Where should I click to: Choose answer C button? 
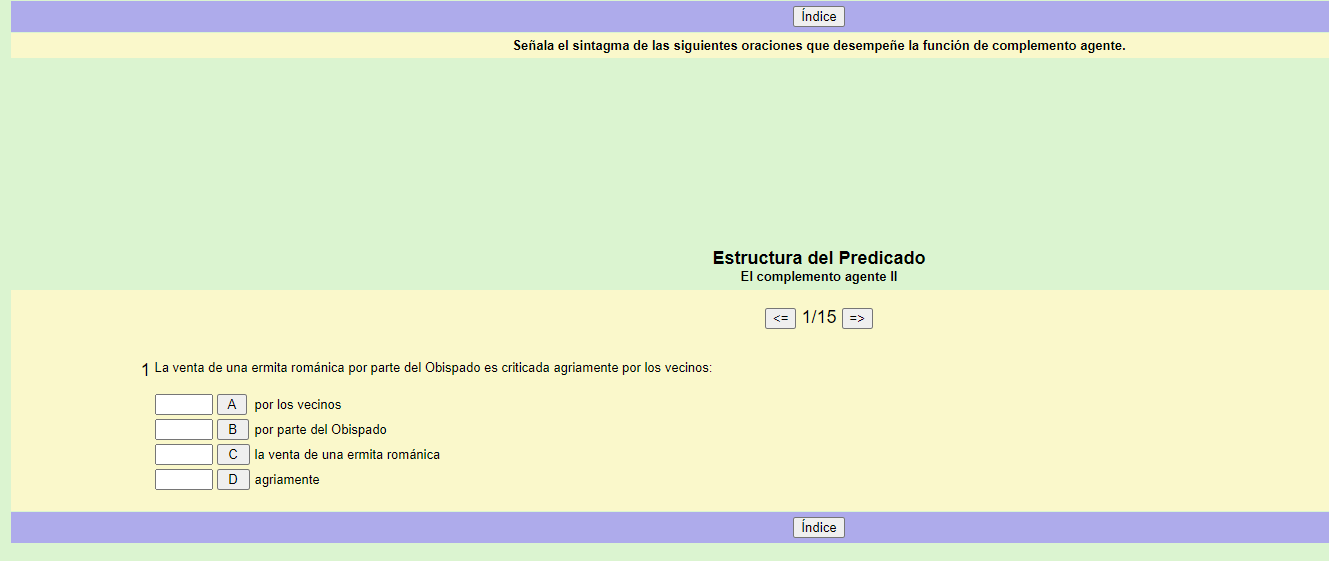(x=233, y=454)
